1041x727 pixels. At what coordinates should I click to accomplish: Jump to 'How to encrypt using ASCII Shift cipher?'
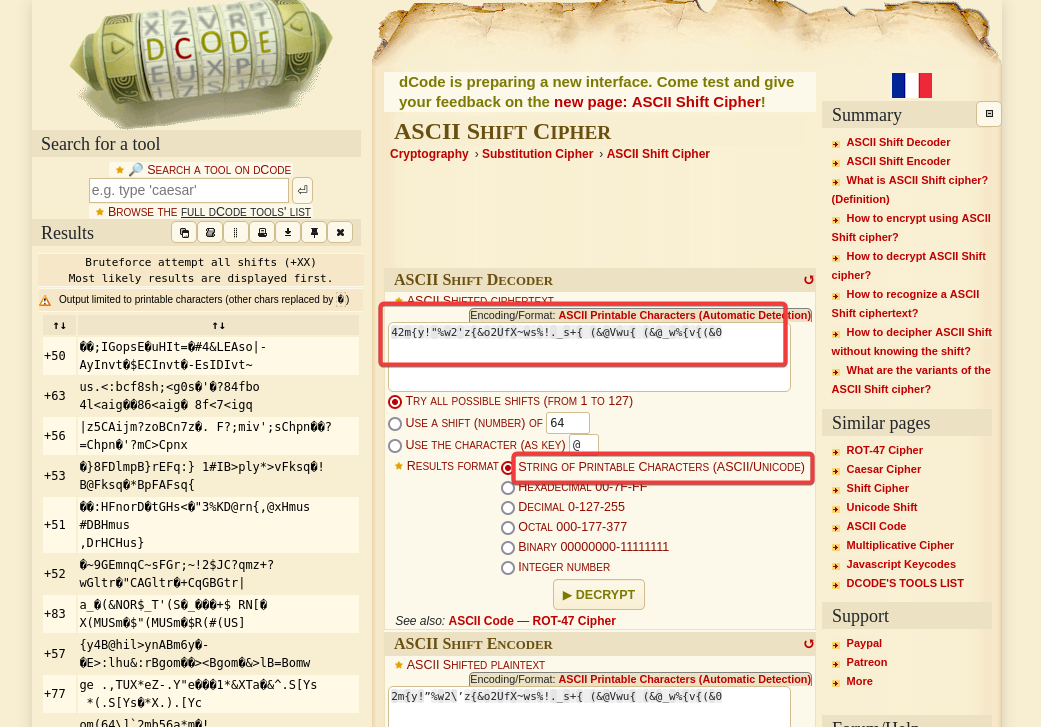pos(911,228)
